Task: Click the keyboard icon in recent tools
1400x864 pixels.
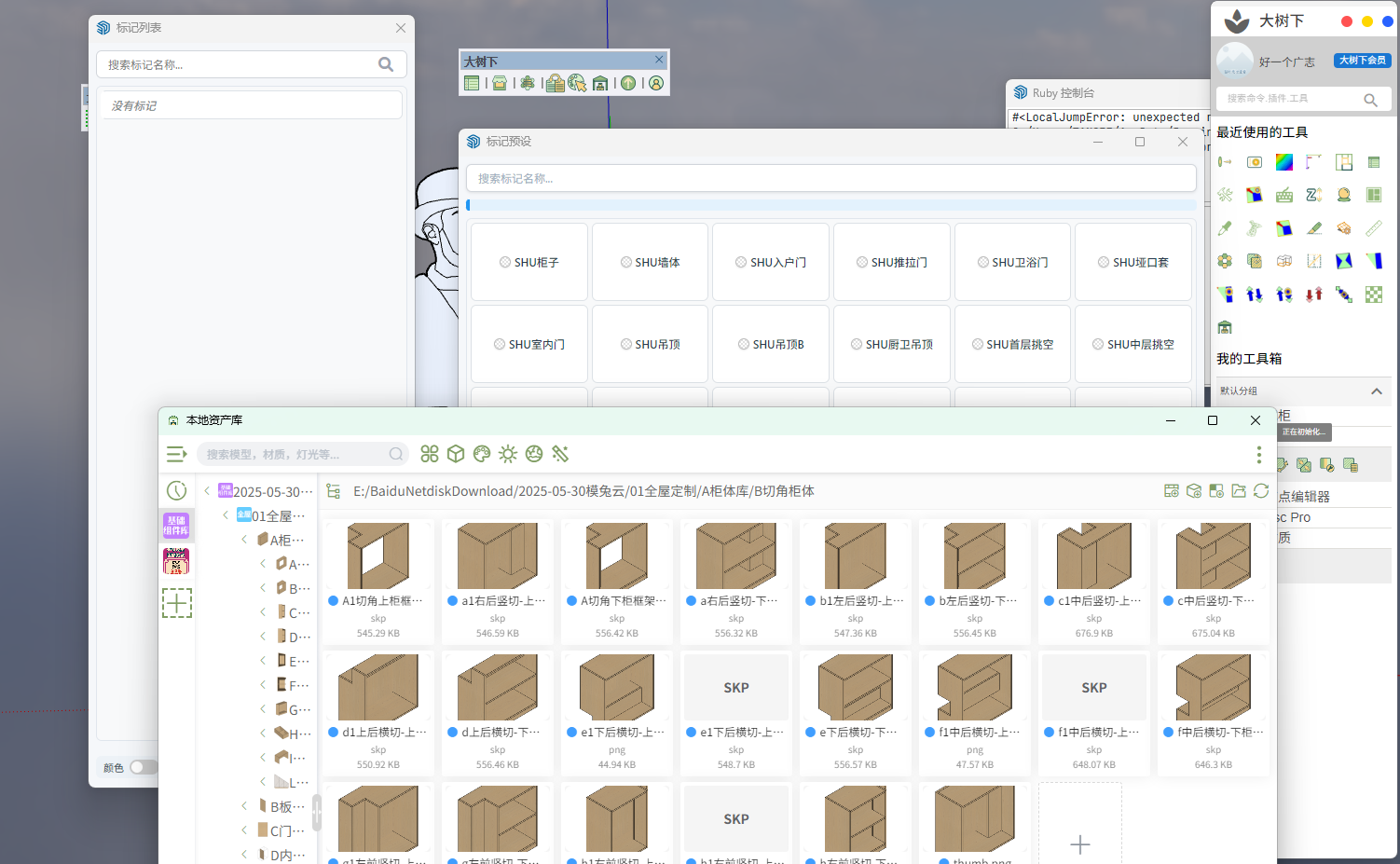Action: [x=1284, y=195]
